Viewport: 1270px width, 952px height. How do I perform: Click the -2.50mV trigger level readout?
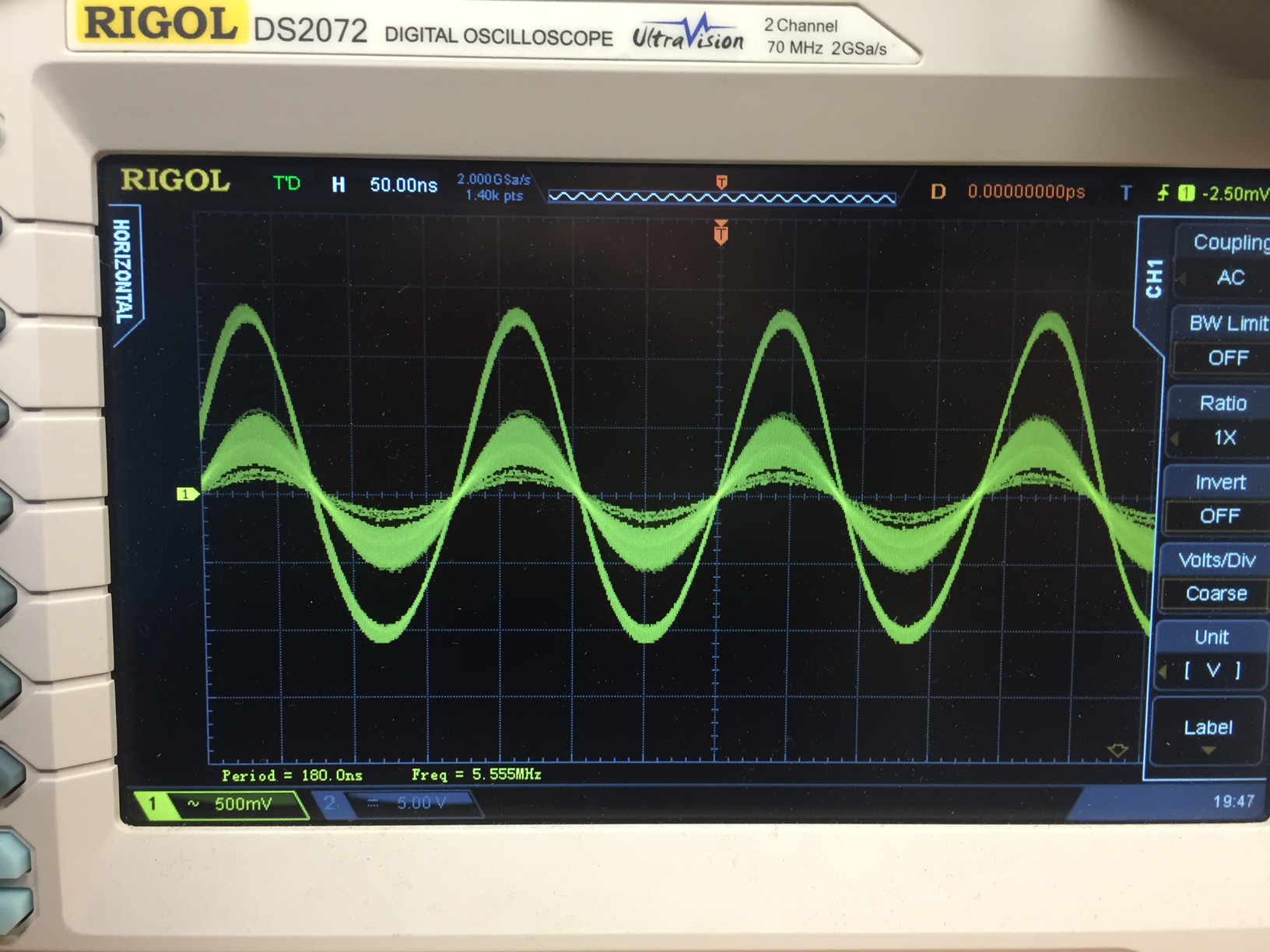coord(1235,194)
